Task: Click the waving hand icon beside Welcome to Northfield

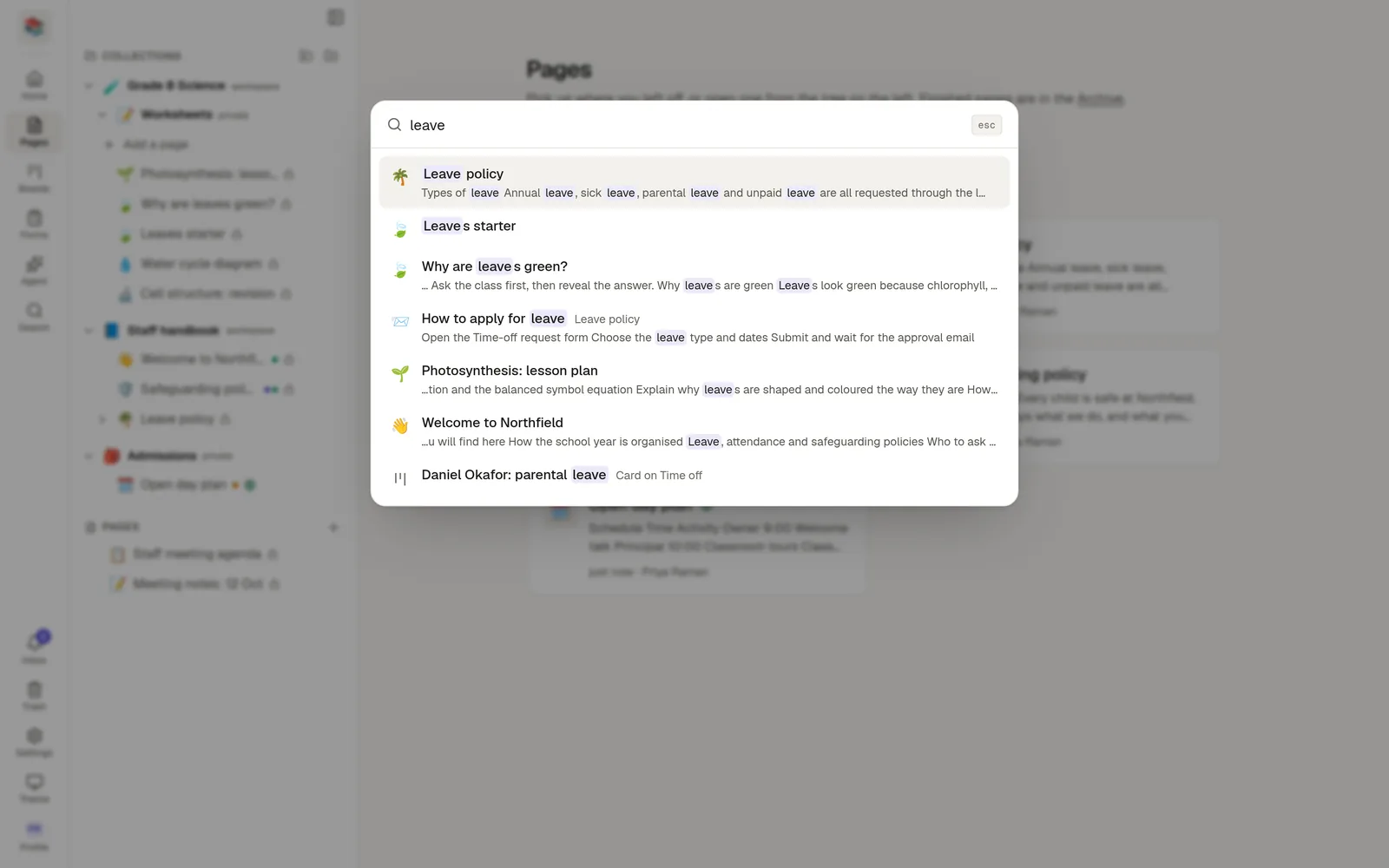Action: 400,426
